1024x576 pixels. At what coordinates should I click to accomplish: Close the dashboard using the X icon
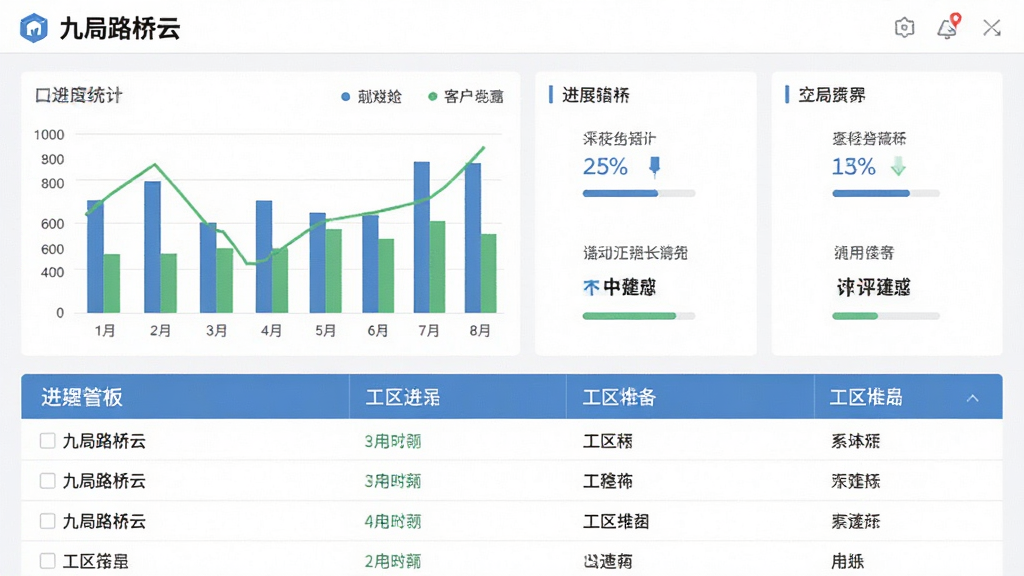[992, 28]
